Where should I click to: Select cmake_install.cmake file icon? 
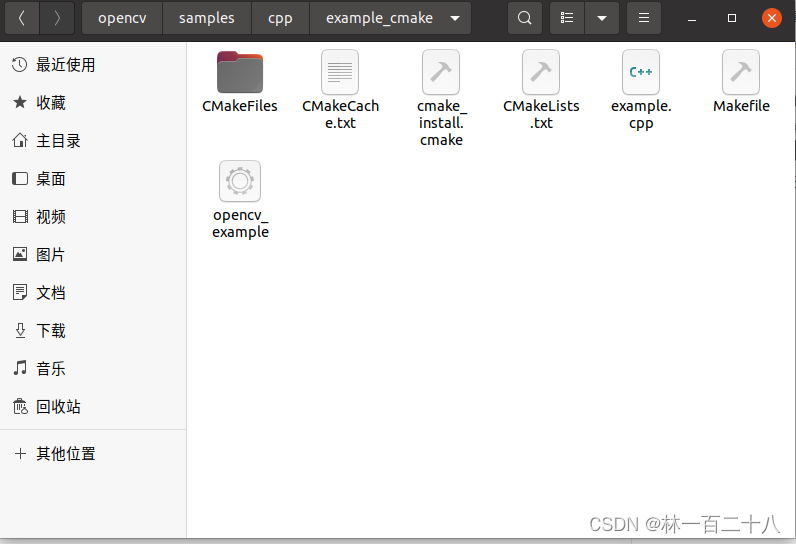tap(441, 72)
